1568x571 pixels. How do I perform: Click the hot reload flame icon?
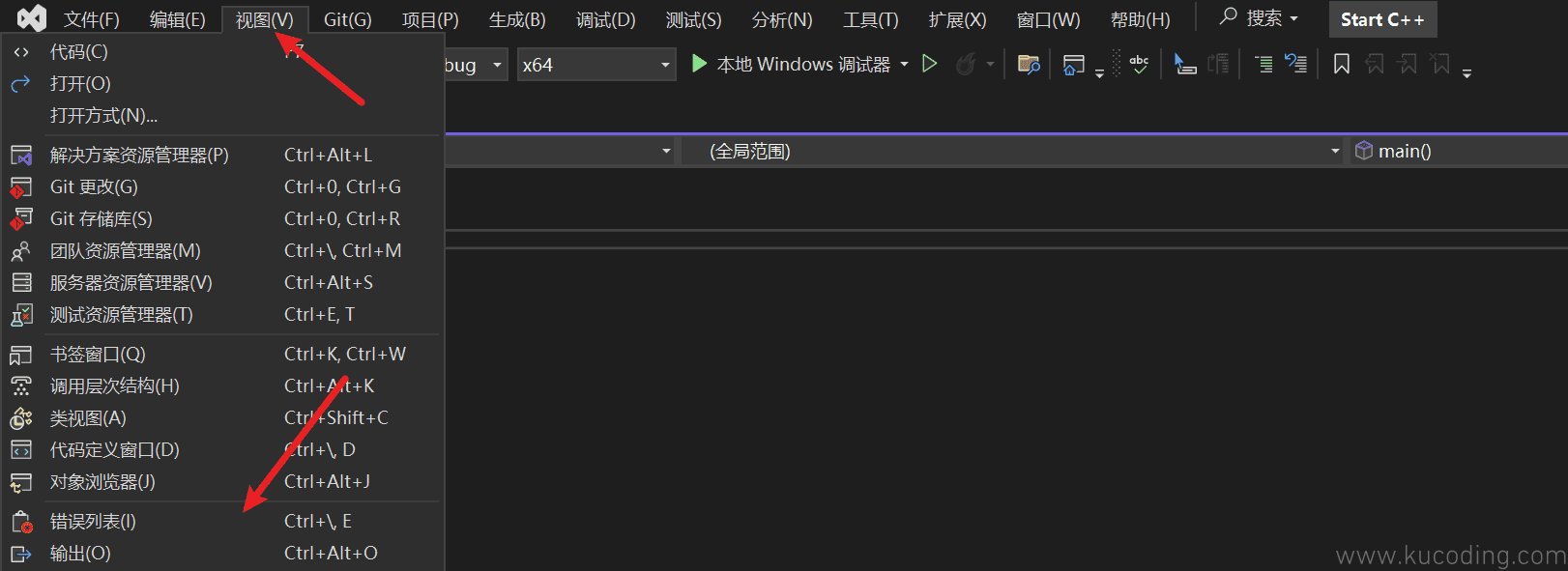966,65
